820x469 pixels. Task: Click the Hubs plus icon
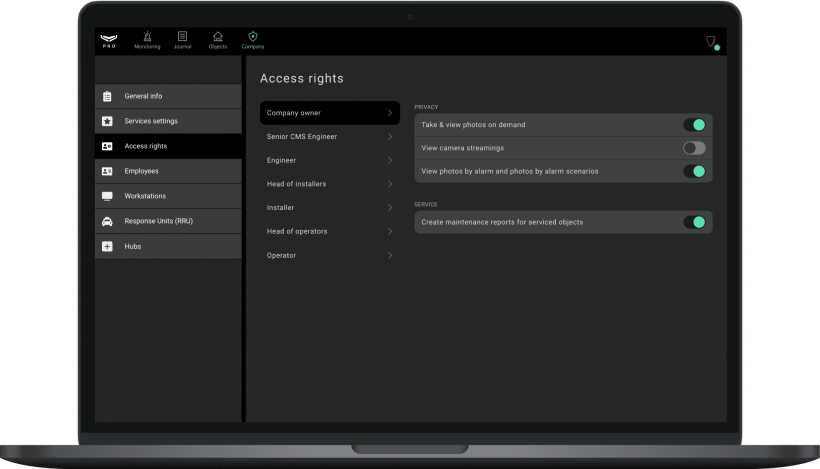tap(107, 246)
